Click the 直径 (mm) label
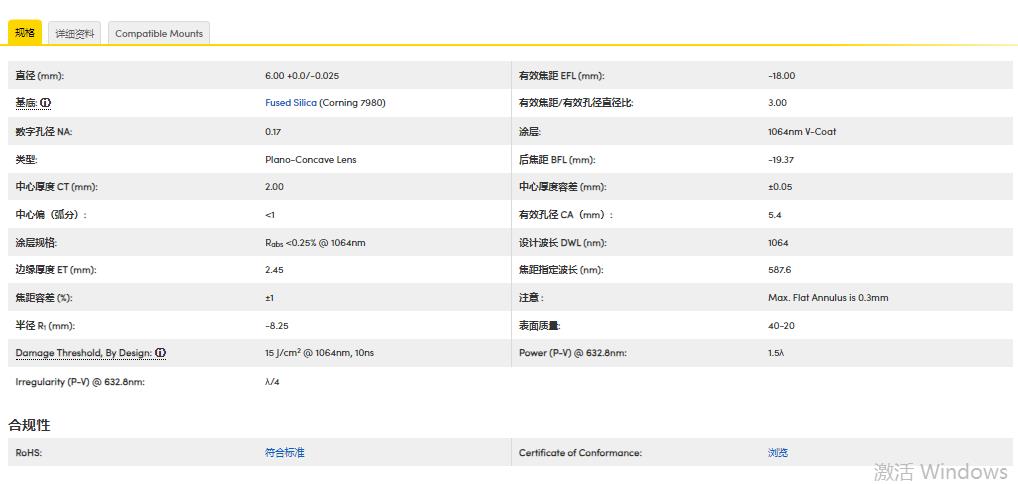This screenshot has width=1018, height=484. coord(40,75)
